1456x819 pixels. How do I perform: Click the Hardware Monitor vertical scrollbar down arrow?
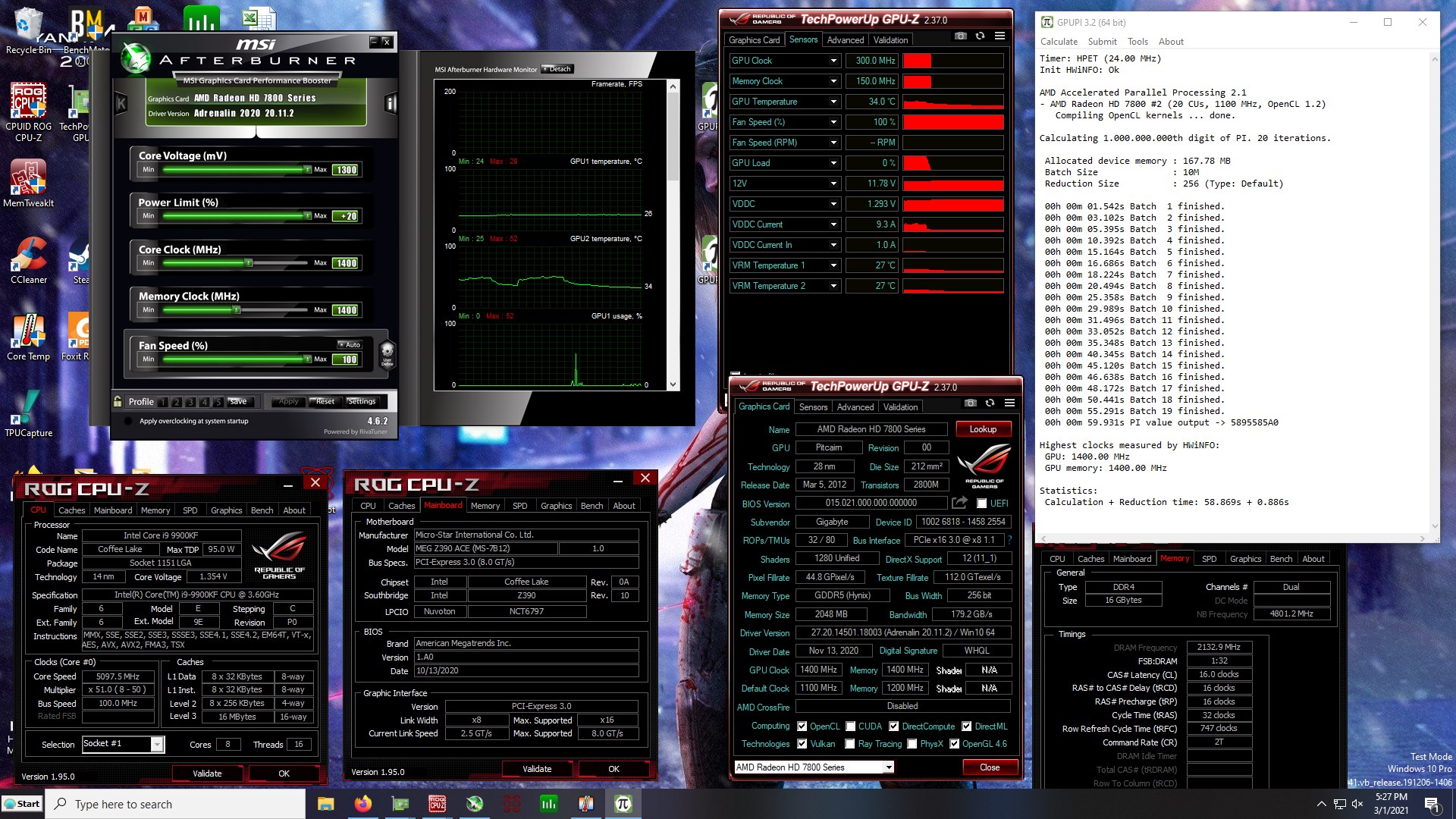[x=673, y=384]
